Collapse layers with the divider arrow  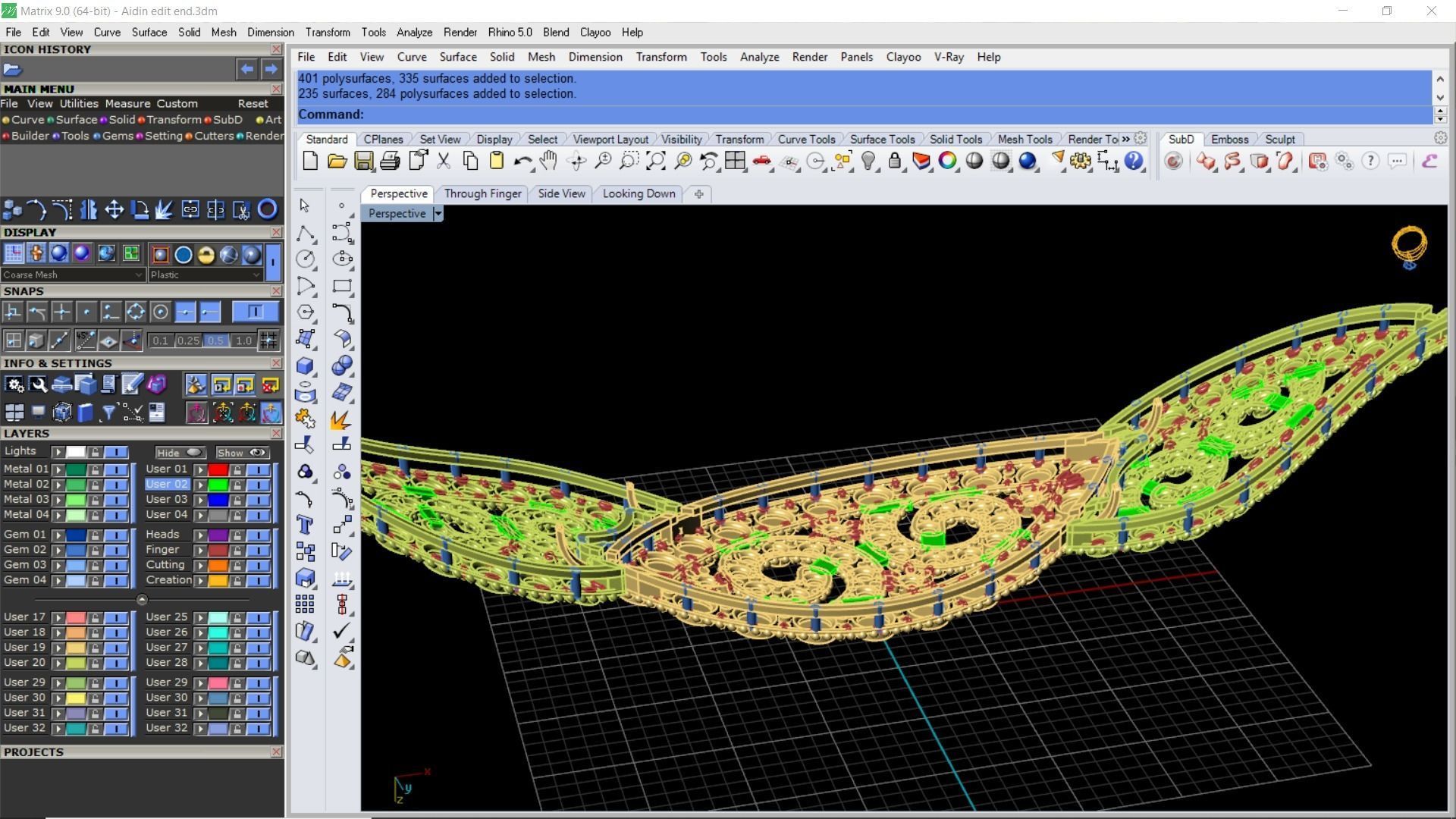142,599
